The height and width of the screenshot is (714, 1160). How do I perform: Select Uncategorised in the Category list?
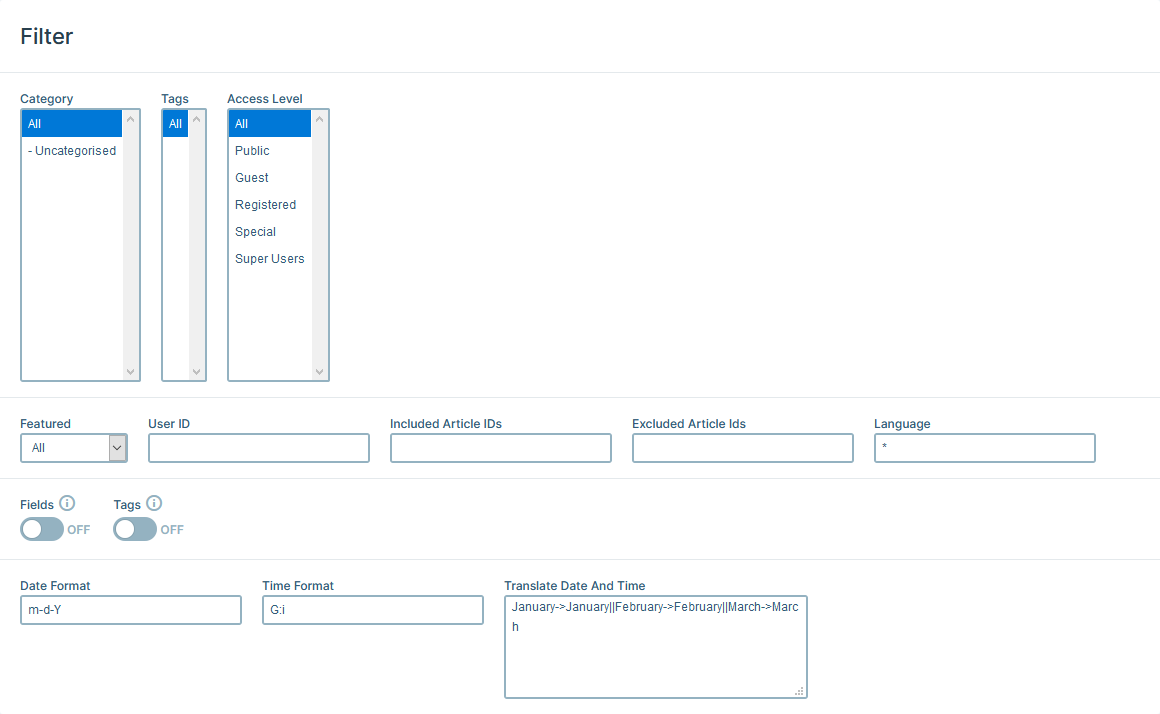72,150
